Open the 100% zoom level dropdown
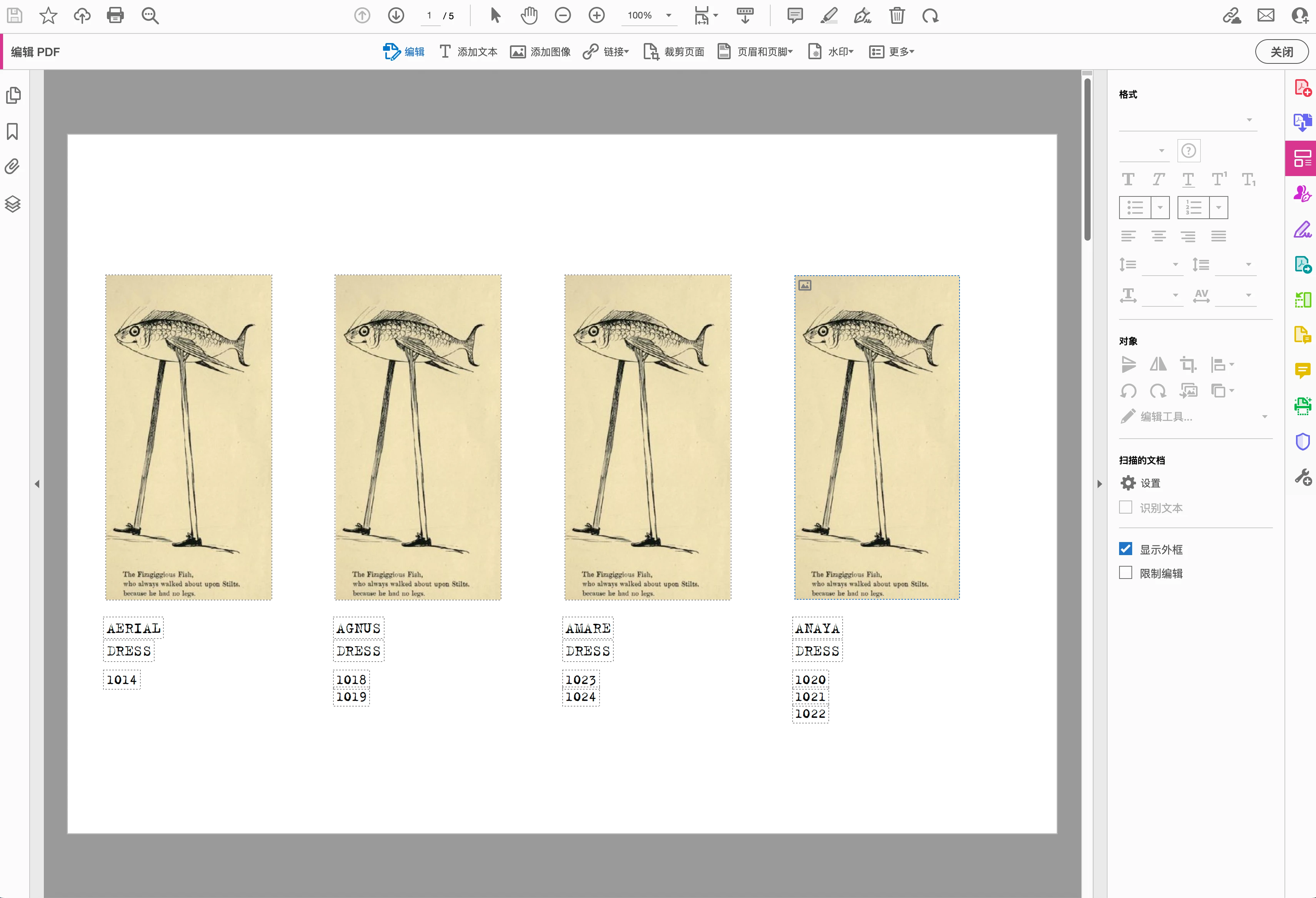Viewport: 1316px width, 898px height. pyautogui.click(x=669, y=15)
